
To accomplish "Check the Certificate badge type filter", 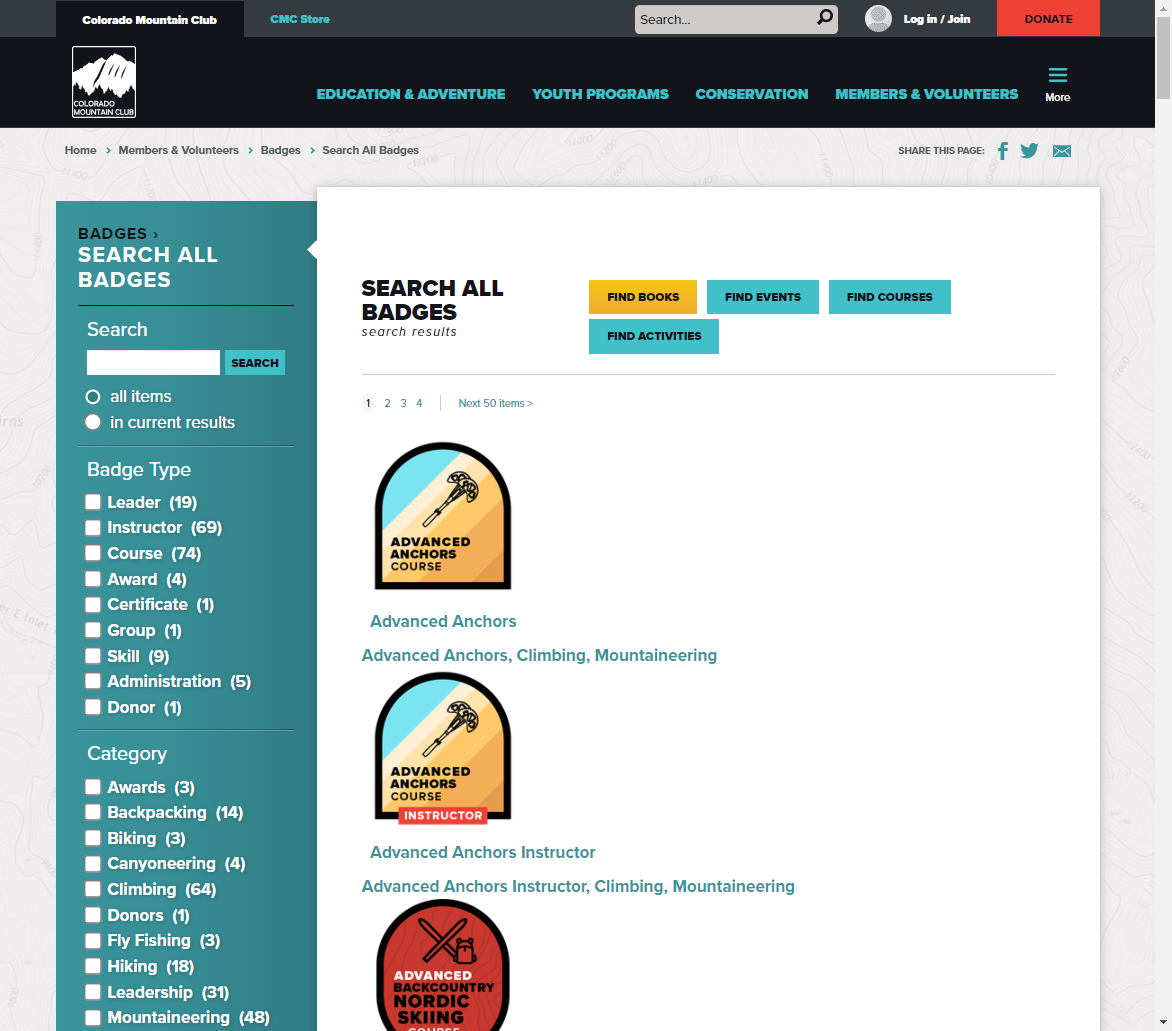I will (93, 605).
